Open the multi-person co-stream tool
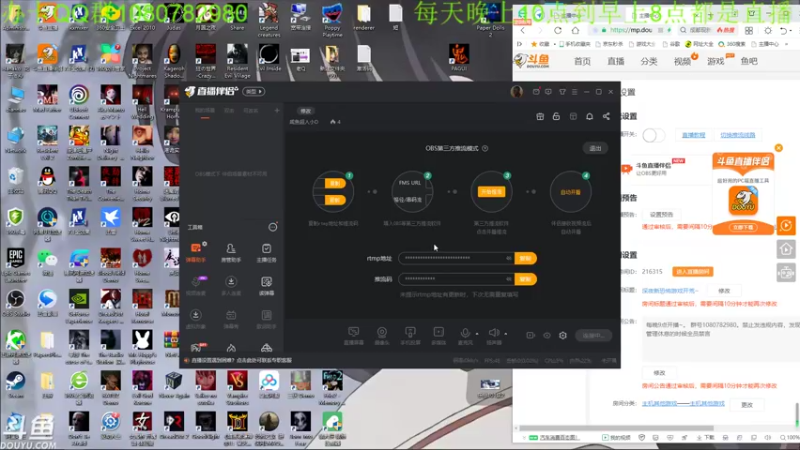The width and height of the screenshot is (800, 450). [x=231, y=285]
